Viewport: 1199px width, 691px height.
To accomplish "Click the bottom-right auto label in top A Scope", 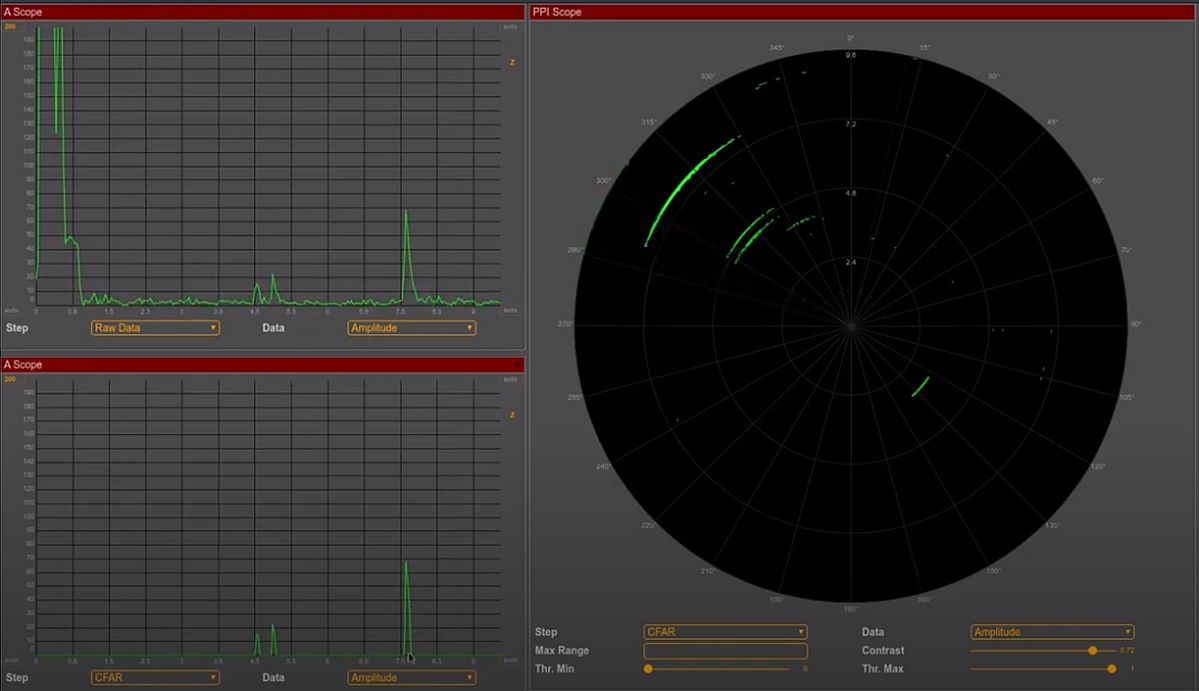I will (x=510, y=310).
